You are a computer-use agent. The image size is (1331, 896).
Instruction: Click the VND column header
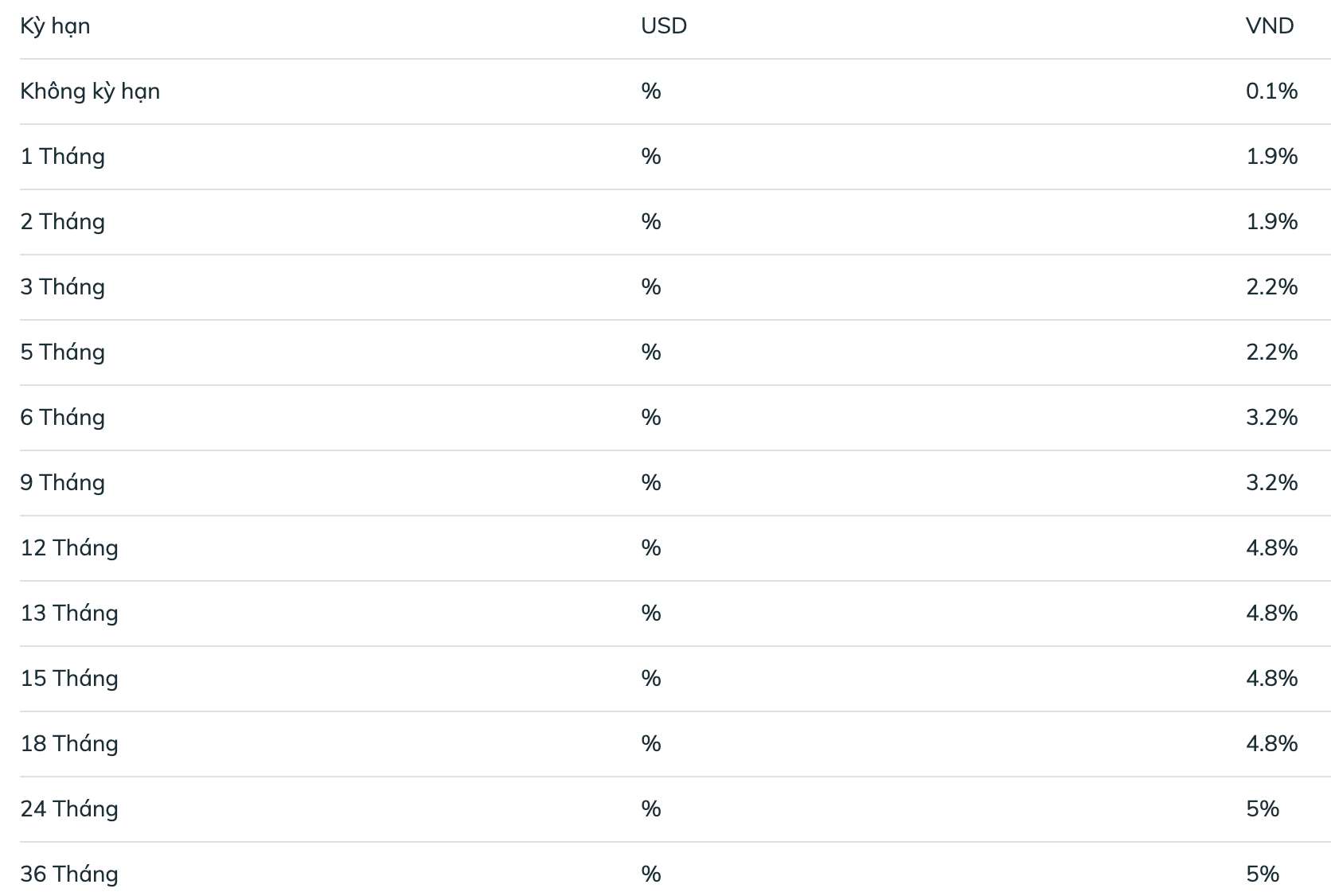click(x=1270, y=26)
